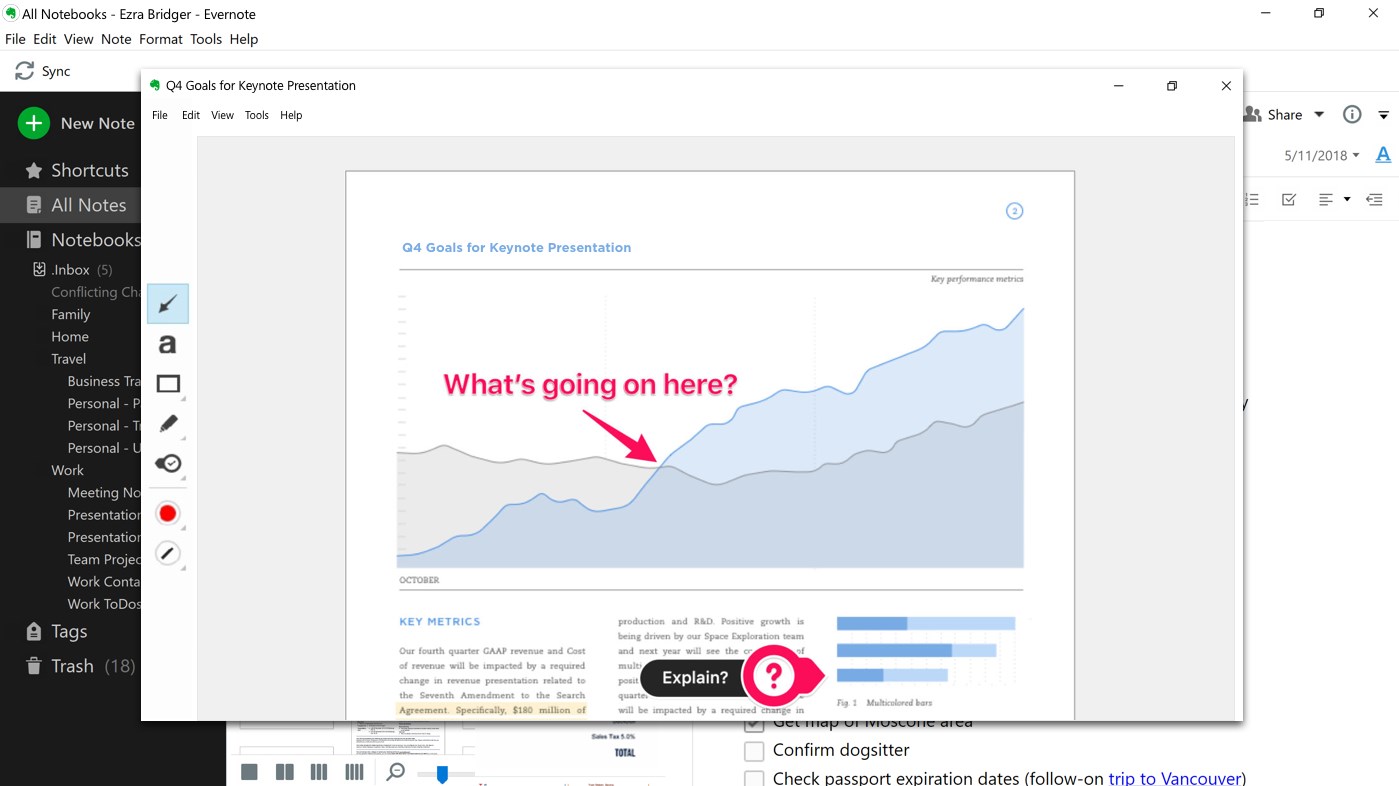Select the rectangle annotation tool
The image size is (1399, 786).
[x=165, y=383]
